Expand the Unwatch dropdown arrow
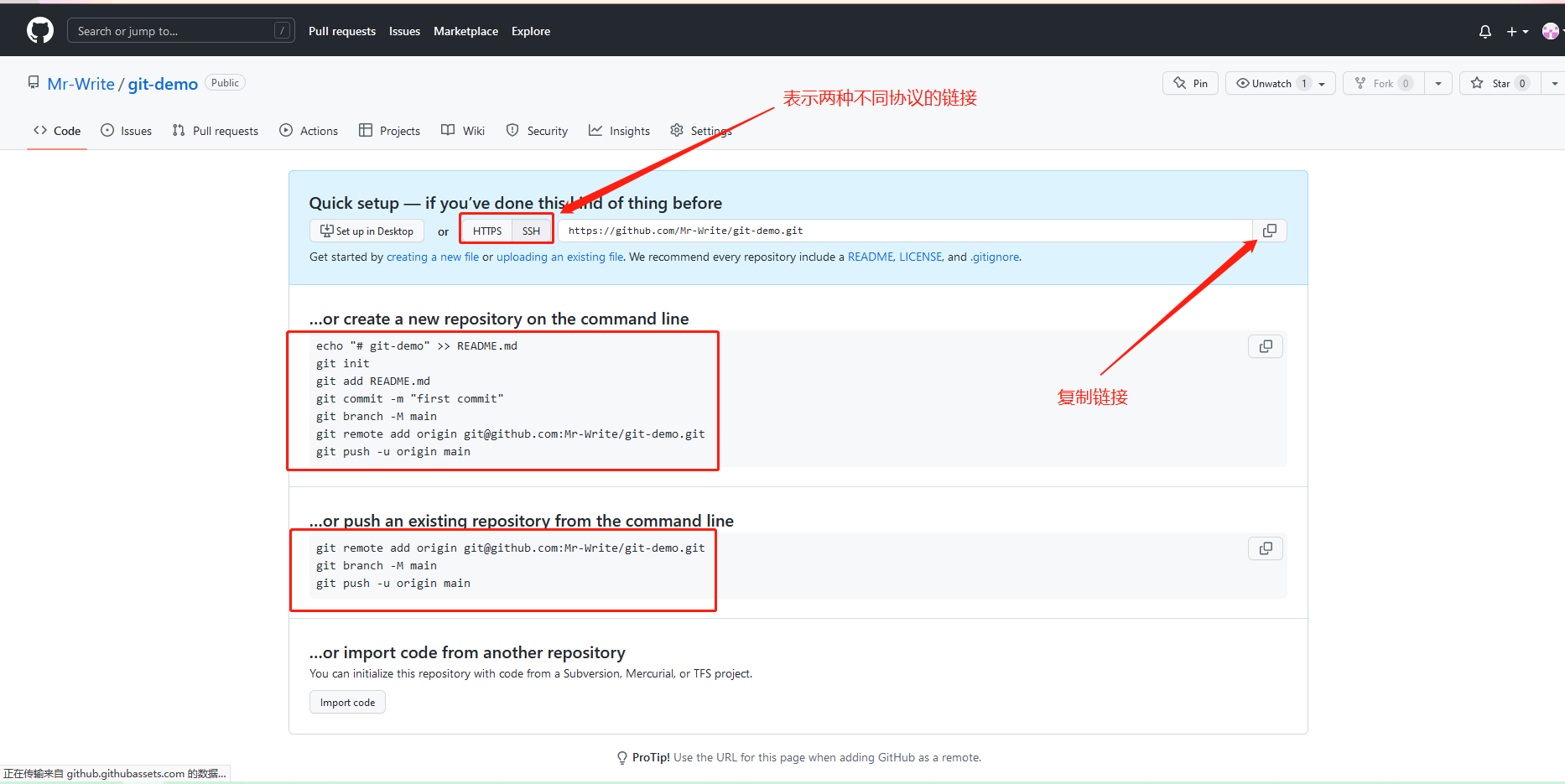 tap(1323, 83)
